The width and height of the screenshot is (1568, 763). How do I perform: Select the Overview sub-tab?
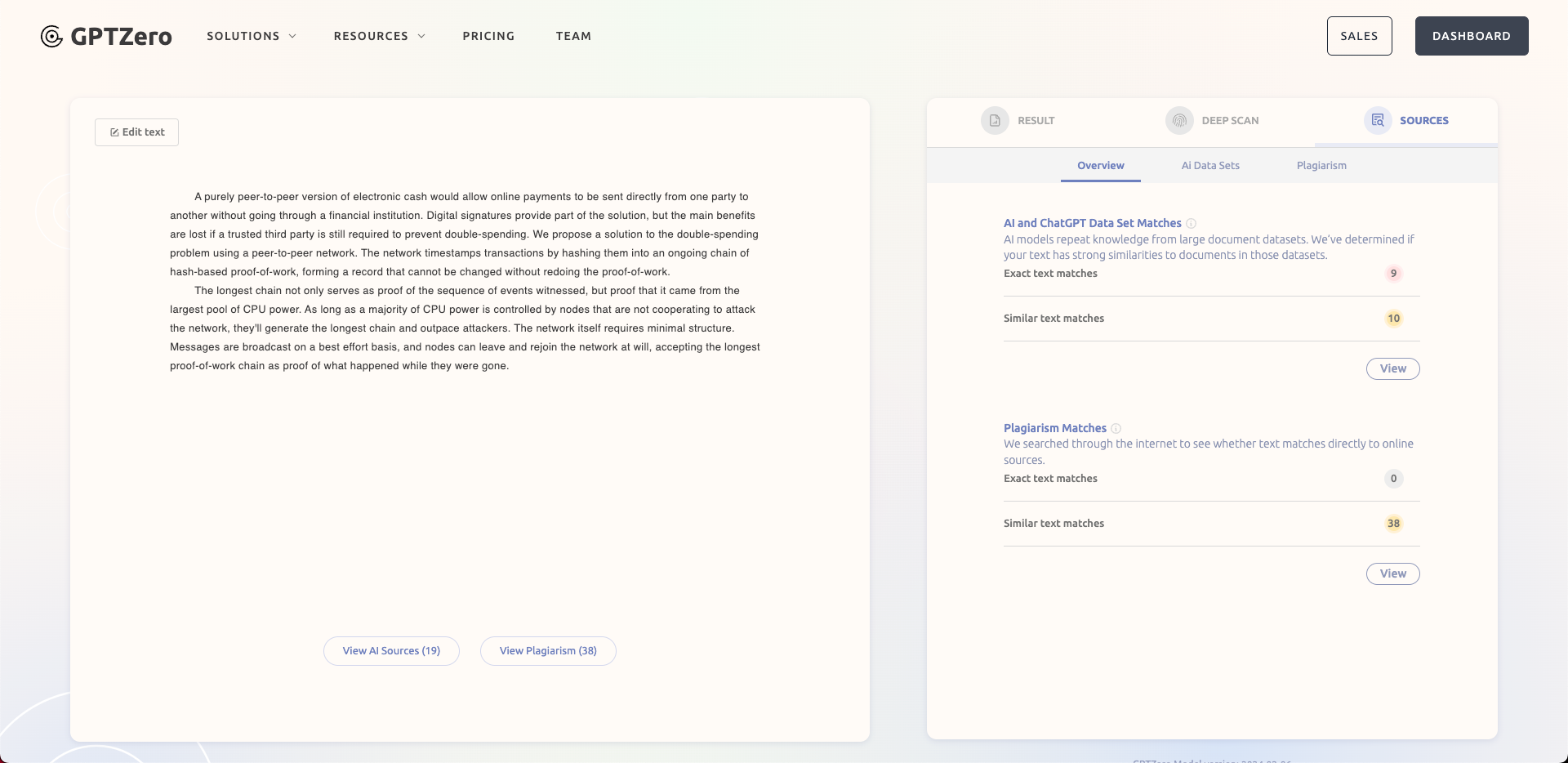1101,166
